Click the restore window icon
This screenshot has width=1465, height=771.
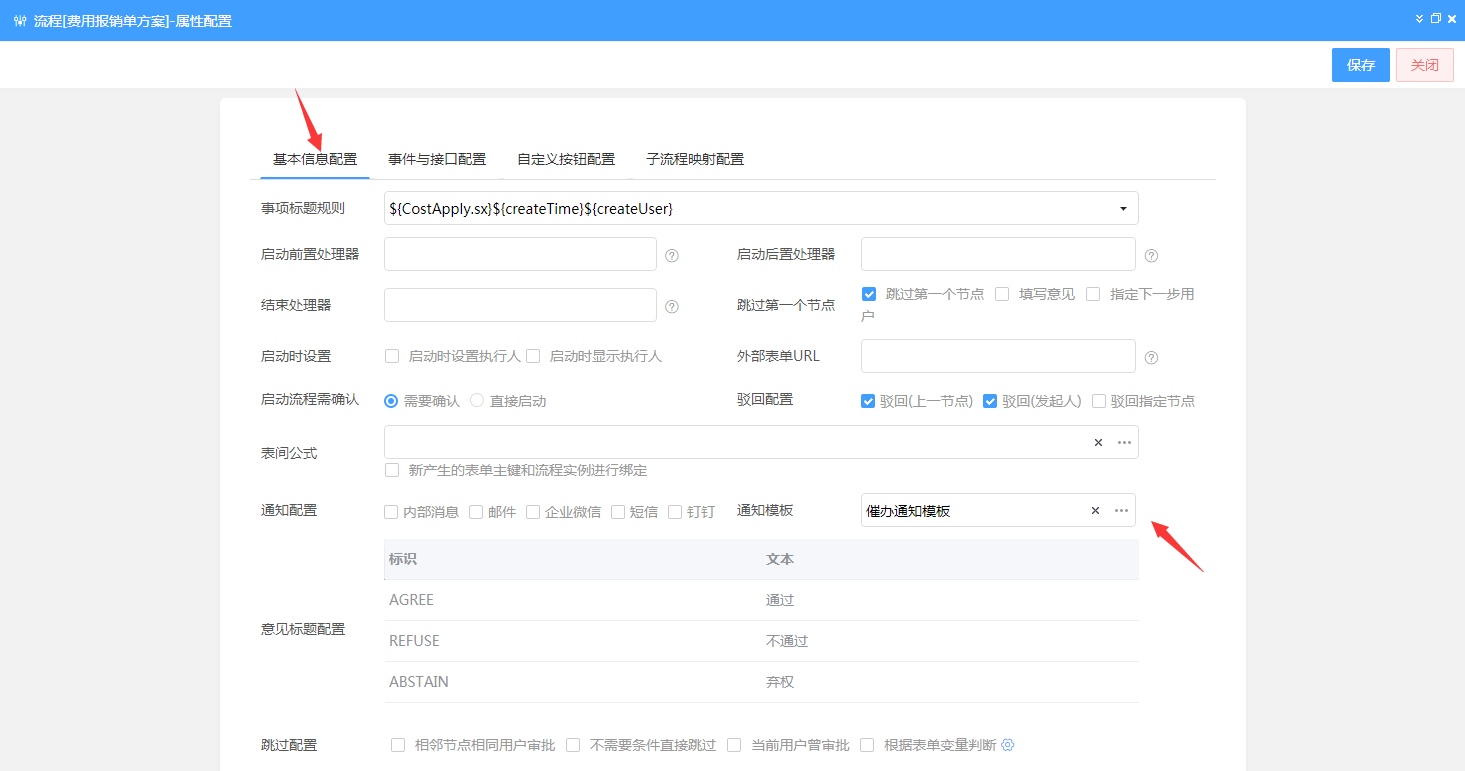pyautogui.click(x=1436, y=19)
